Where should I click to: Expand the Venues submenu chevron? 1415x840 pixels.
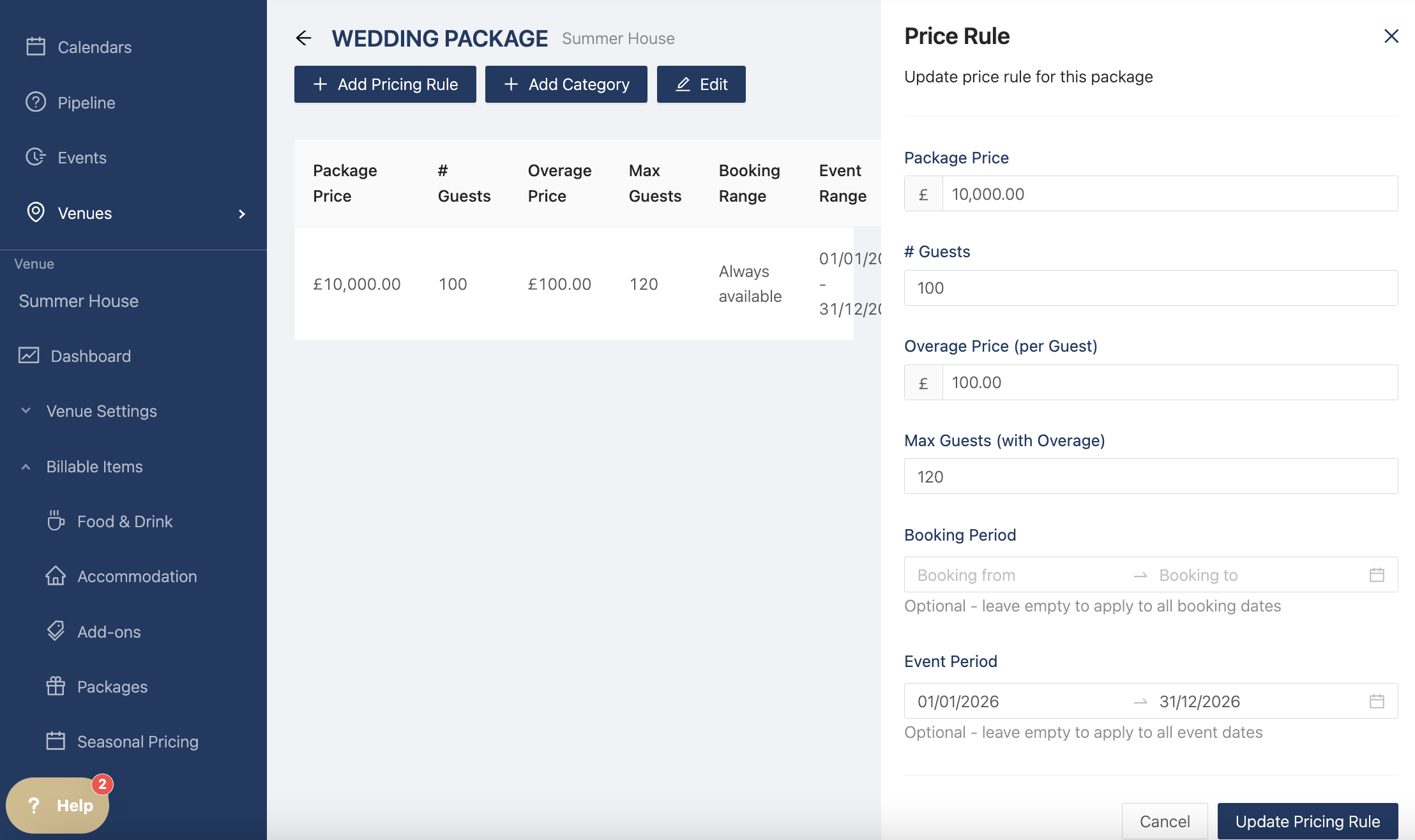tap(242, 214)
